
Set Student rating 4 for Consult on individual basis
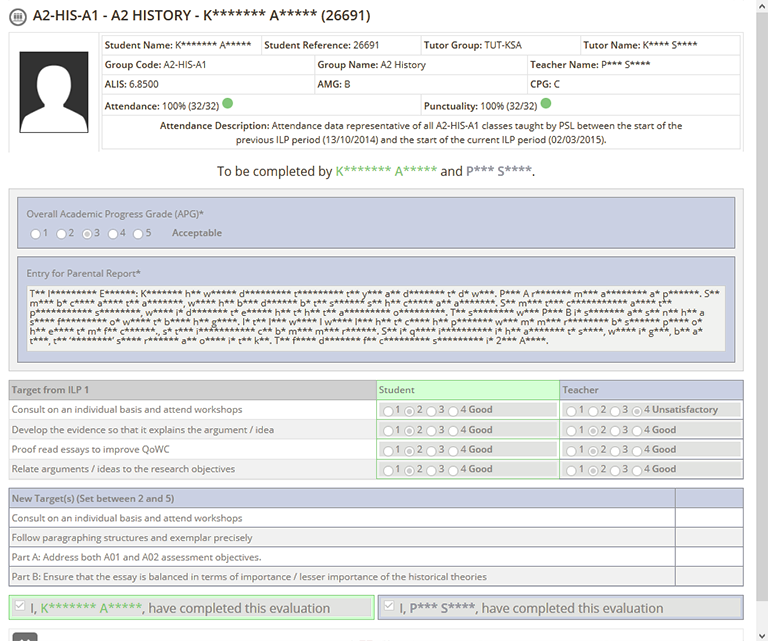454,410
